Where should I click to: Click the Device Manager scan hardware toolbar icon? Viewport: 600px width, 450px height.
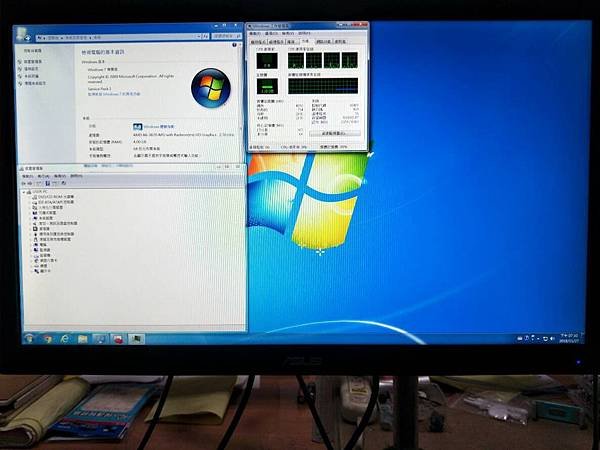pyautogui.click(x=64, y=183)
